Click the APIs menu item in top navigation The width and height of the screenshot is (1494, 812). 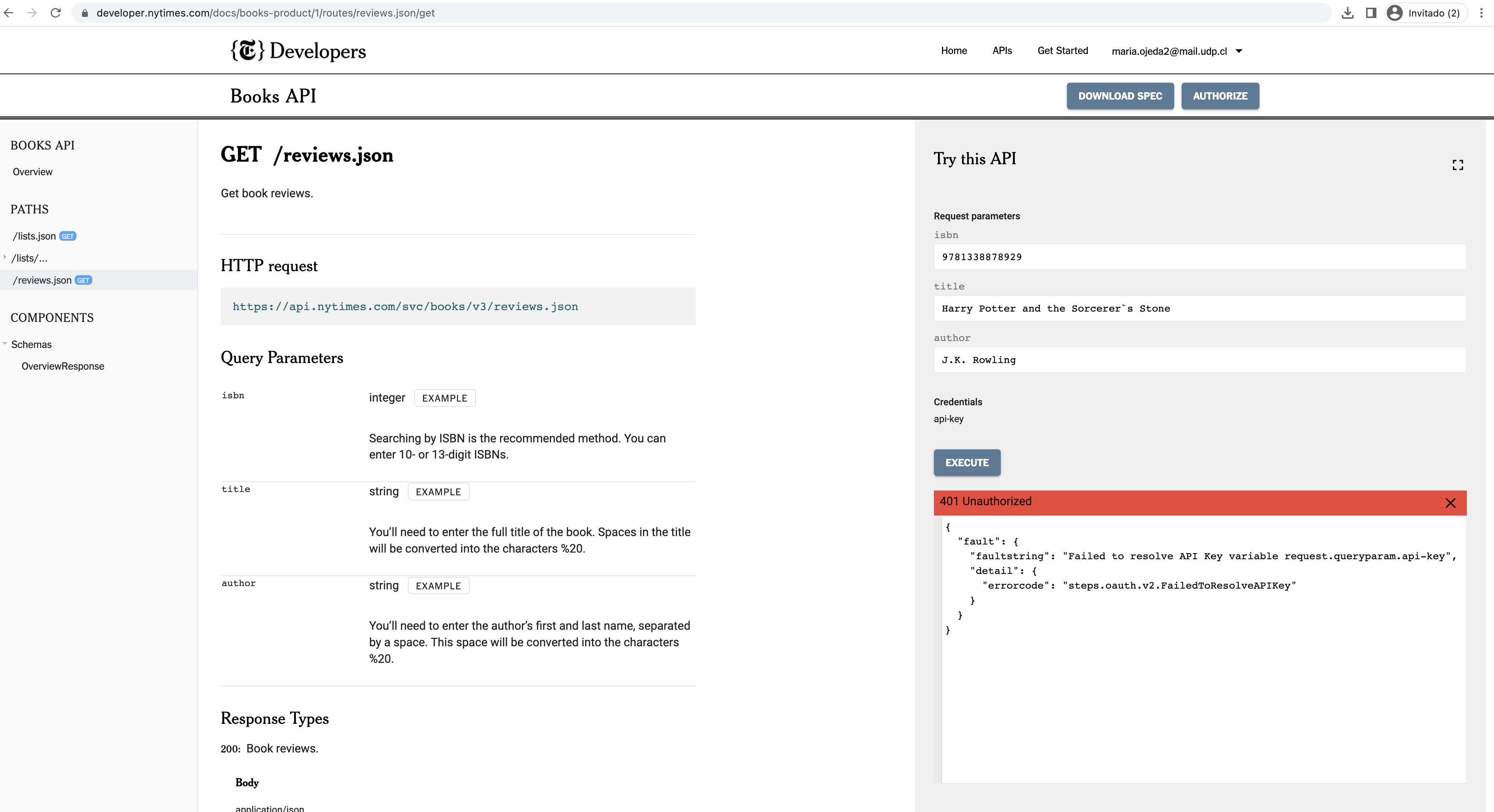coord(1002,50)
